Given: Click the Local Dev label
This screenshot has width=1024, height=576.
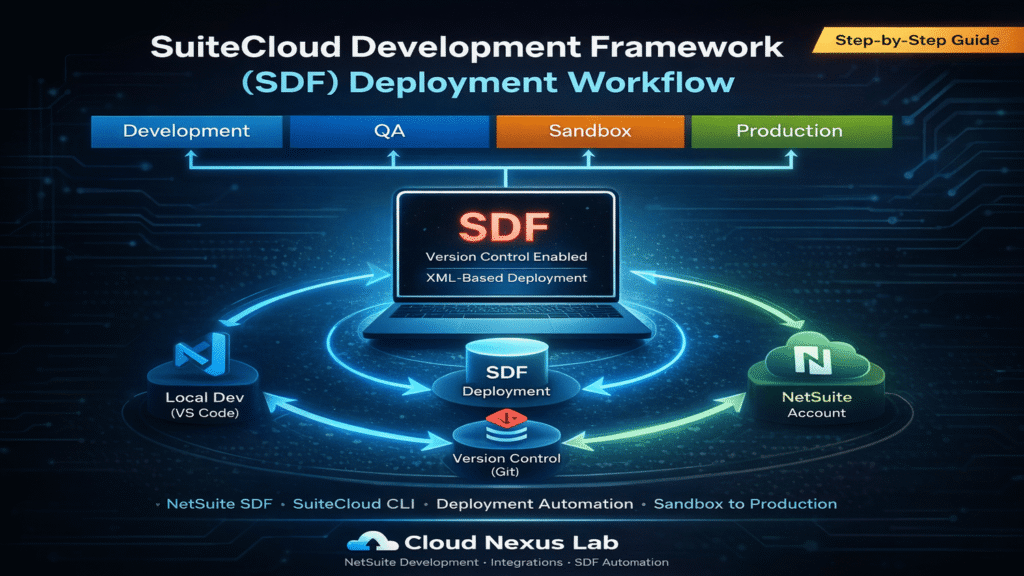Looking at the screenshot, I should coord(204,397).
